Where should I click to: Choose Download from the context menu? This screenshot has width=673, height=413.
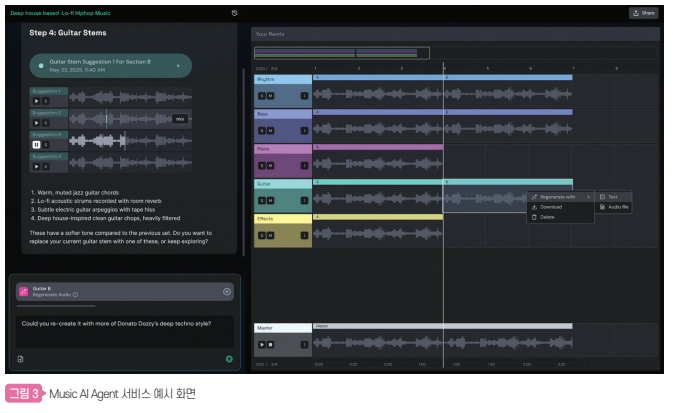pos(551,207)
